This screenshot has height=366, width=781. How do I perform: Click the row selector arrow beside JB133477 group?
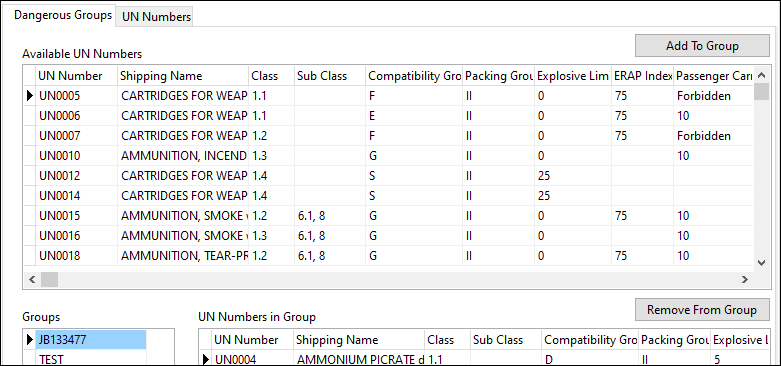[x=29, y=341]
